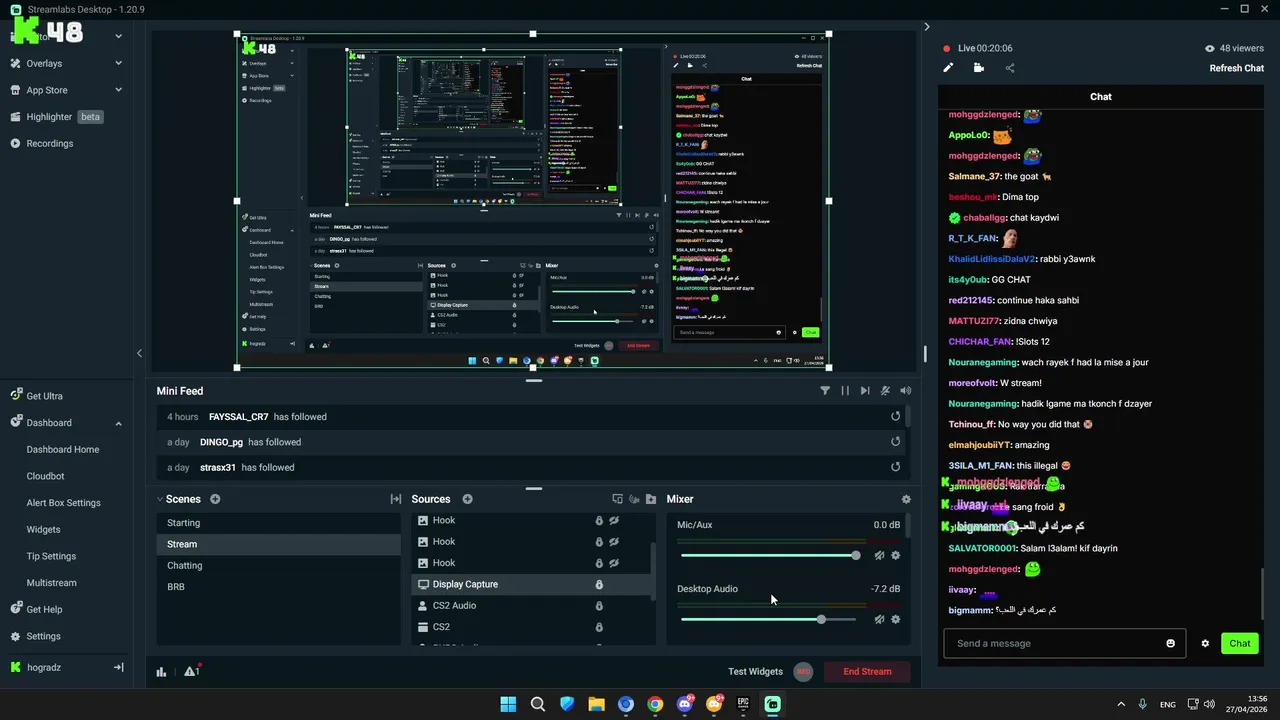
Task: Pause the Mini Feed alert queue
Action: point(845,391)
